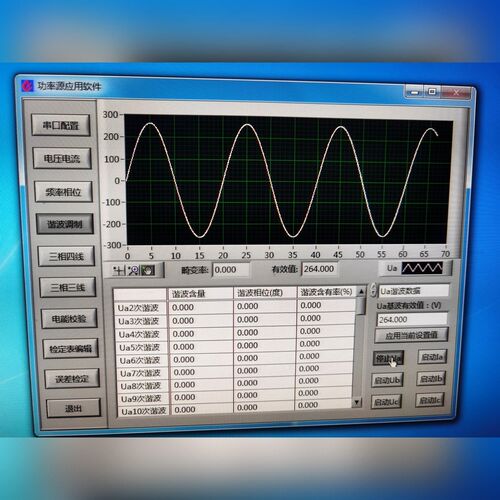Select the graph zoom magnifier tool

tap(133, 270)
